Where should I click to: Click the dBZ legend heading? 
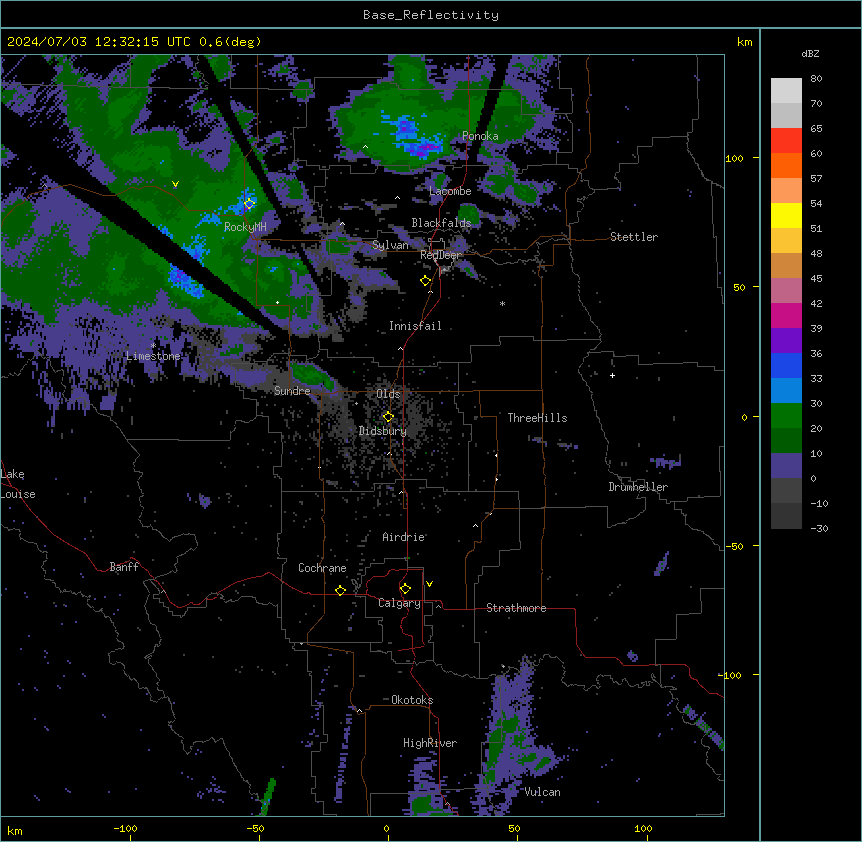pyautogui.click(x=810, y=53)
